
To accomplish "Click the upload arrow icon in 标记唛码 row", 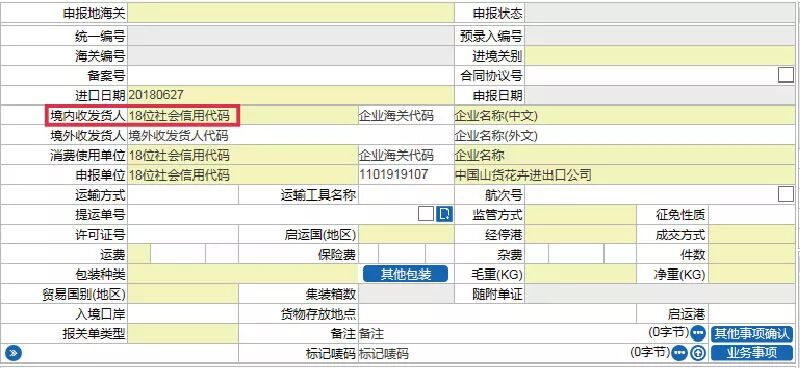I will coord(697,353).
